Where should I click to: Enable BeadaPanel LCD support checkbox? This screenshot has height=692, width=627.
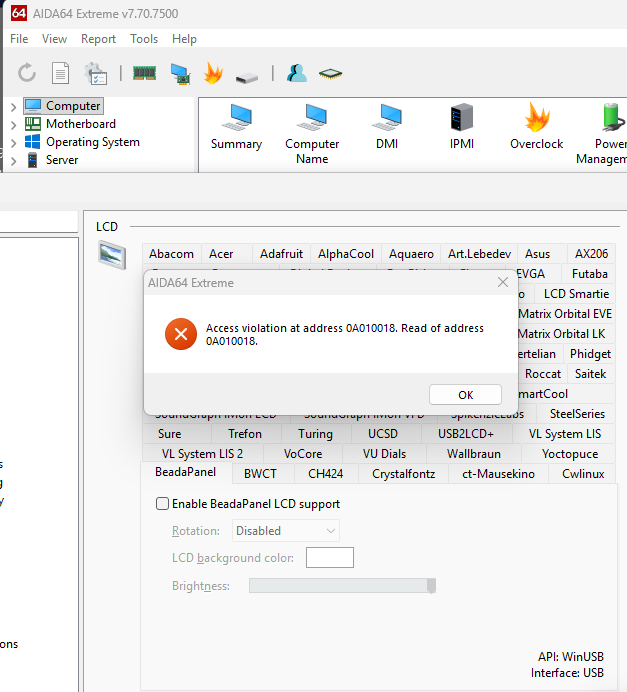tap(162, 504)
